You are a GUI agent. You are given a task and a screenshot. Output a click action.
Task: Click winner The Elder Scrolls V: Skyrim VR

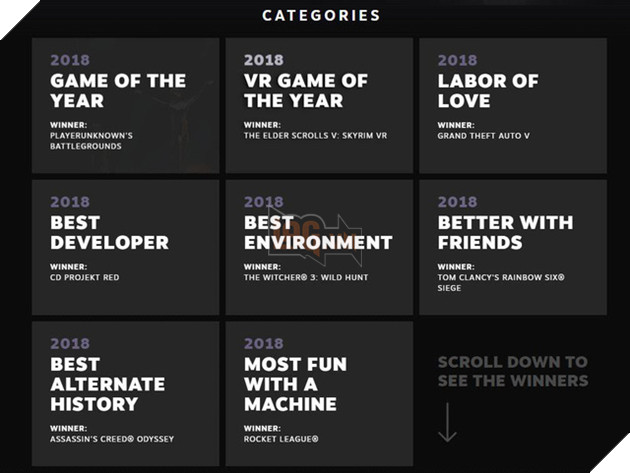pyautogui.click(x=315, y=136)
